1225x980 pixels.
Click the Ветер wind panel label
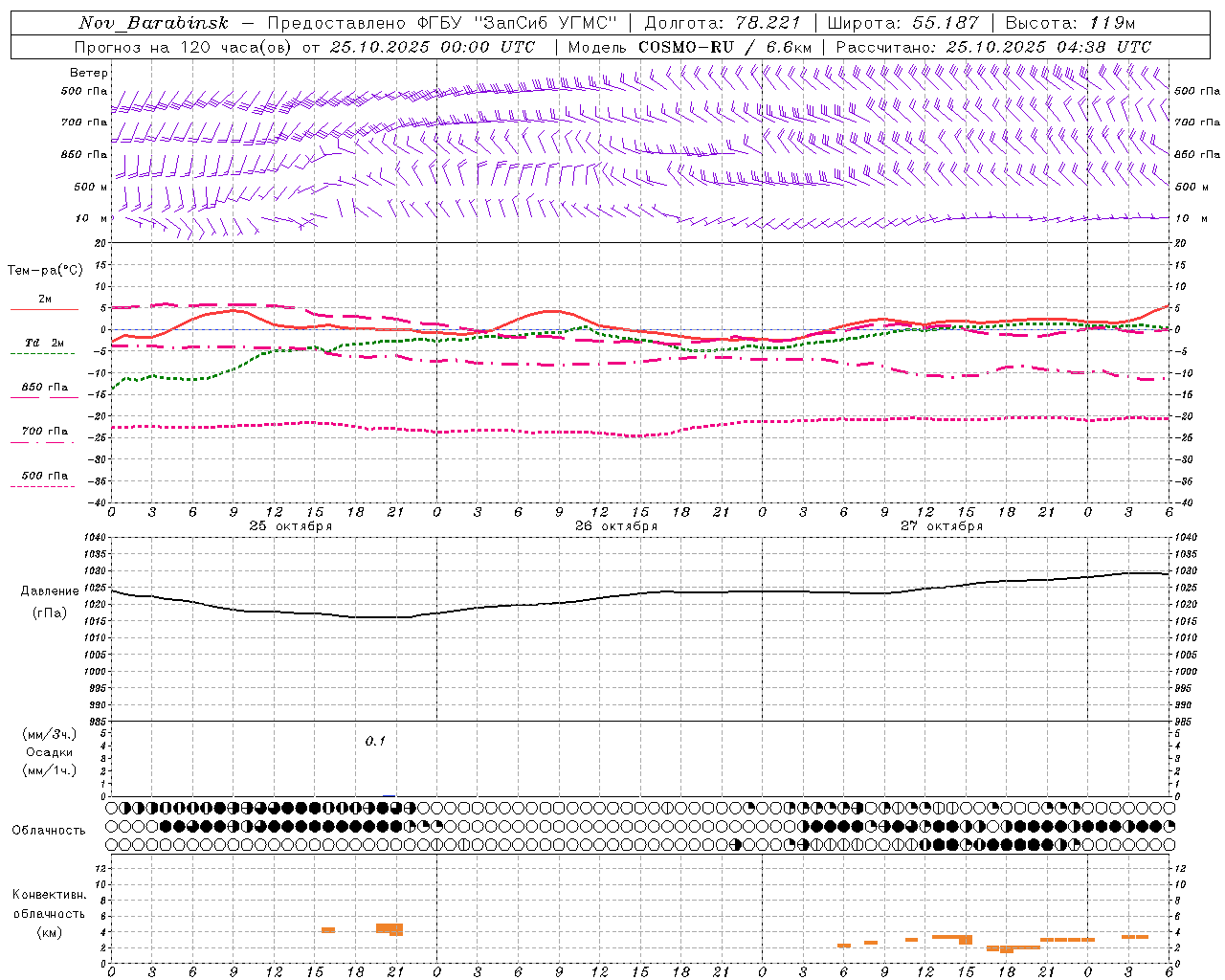(89, 73)
